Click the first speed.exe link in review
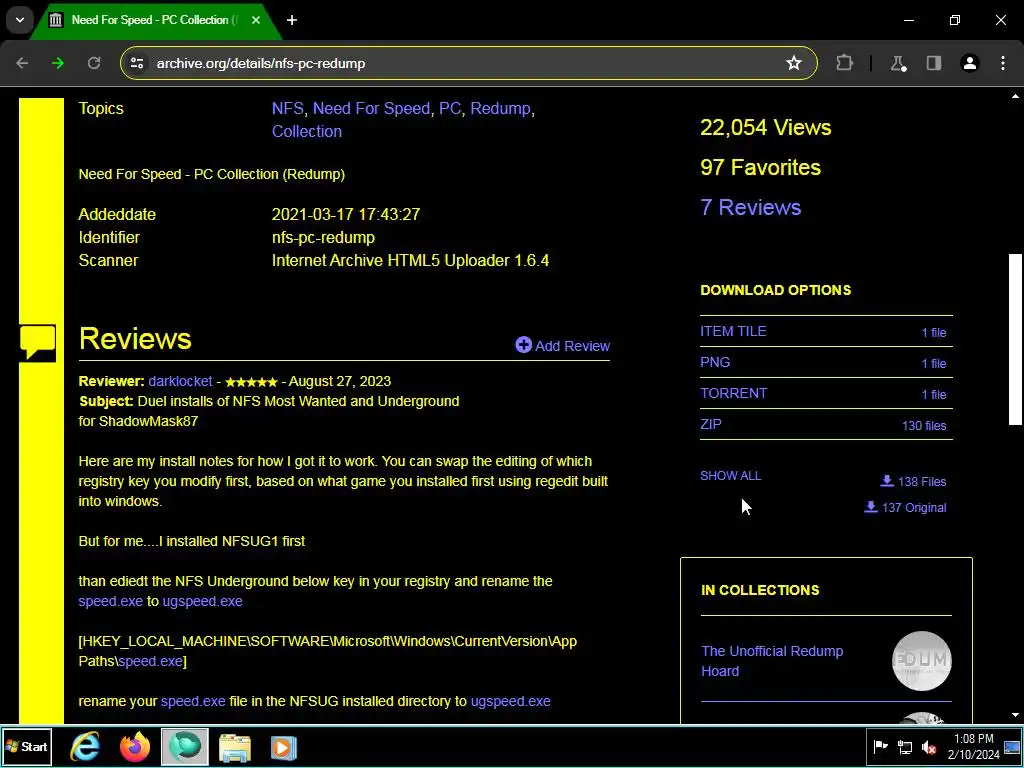Screen dimensions: 1024x768 [110, 601]
